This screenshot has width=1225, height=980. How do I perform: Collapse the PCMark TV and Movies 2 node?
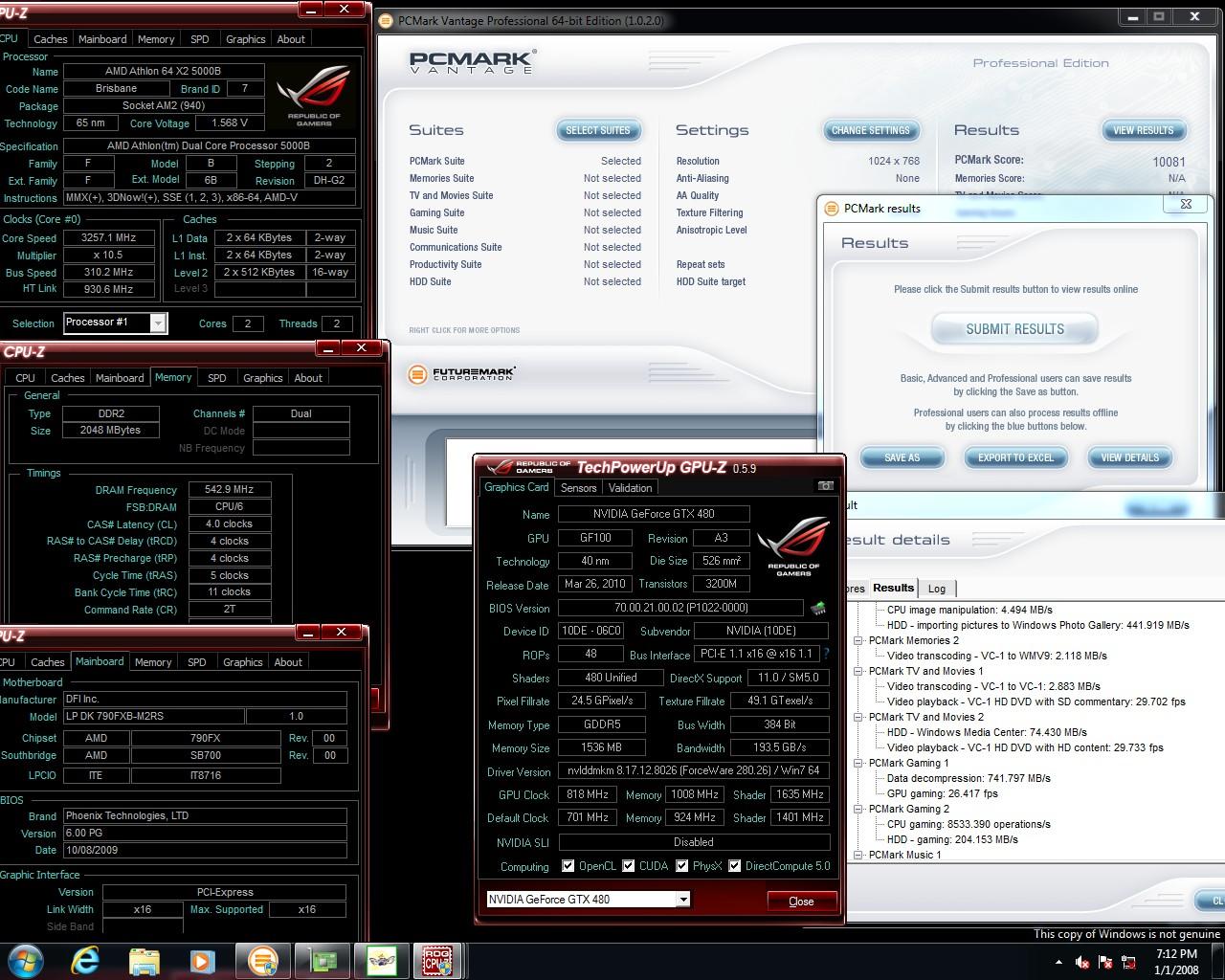click(x=858, y=718)
